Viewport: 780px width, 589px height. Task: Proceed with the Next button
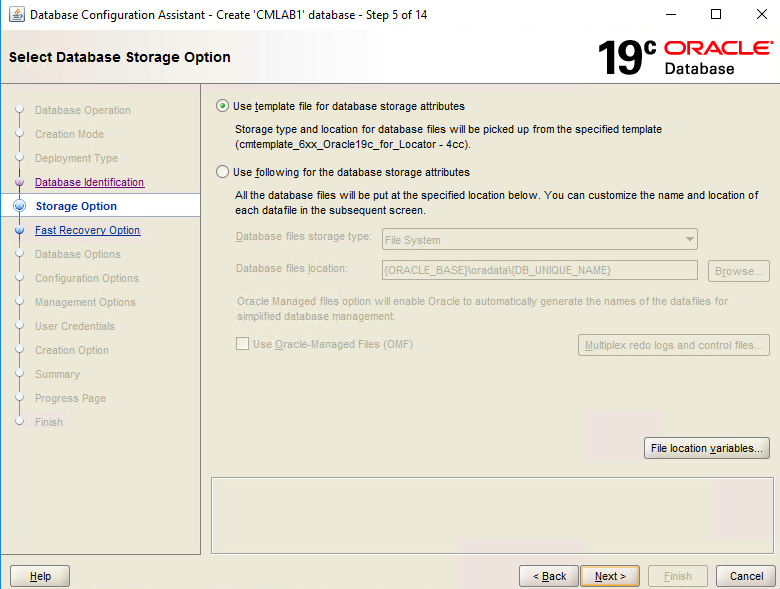[x=610, y=576]
